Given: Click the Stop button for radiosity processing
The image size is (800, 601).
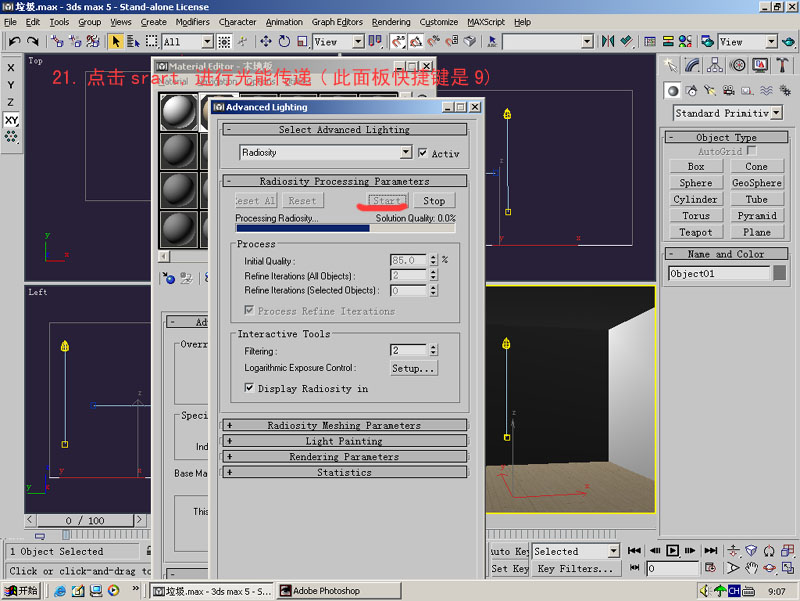Looking at the screenshot, I should coord(434,201).
